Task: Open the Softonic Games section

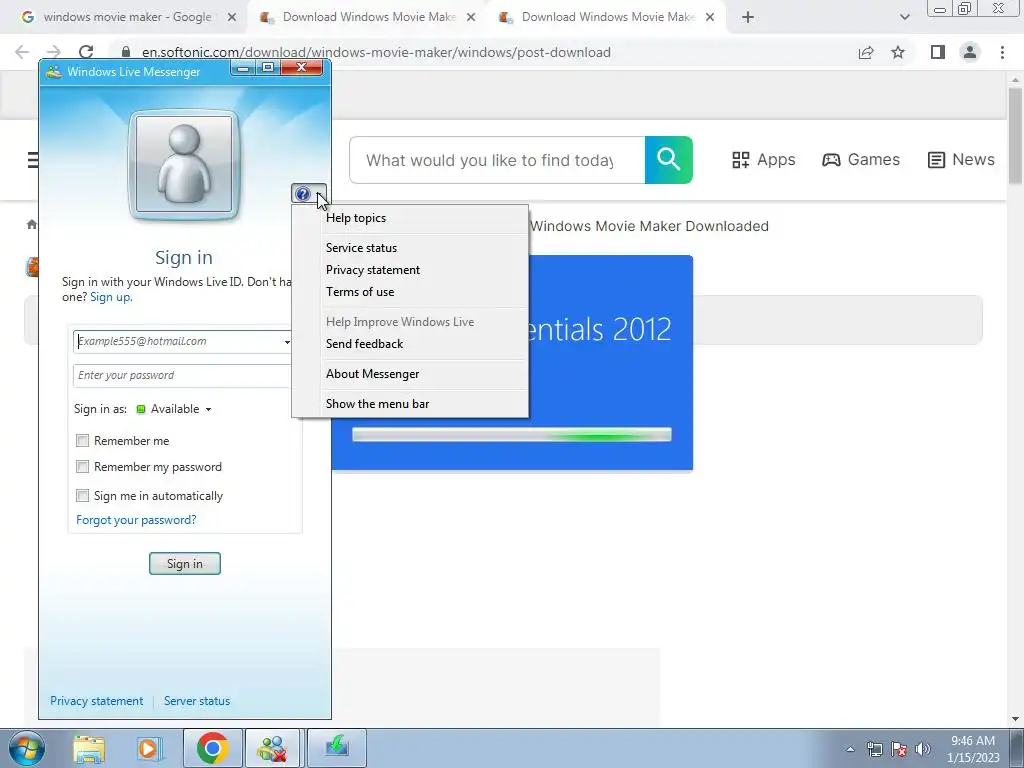Action: (861, 160)
